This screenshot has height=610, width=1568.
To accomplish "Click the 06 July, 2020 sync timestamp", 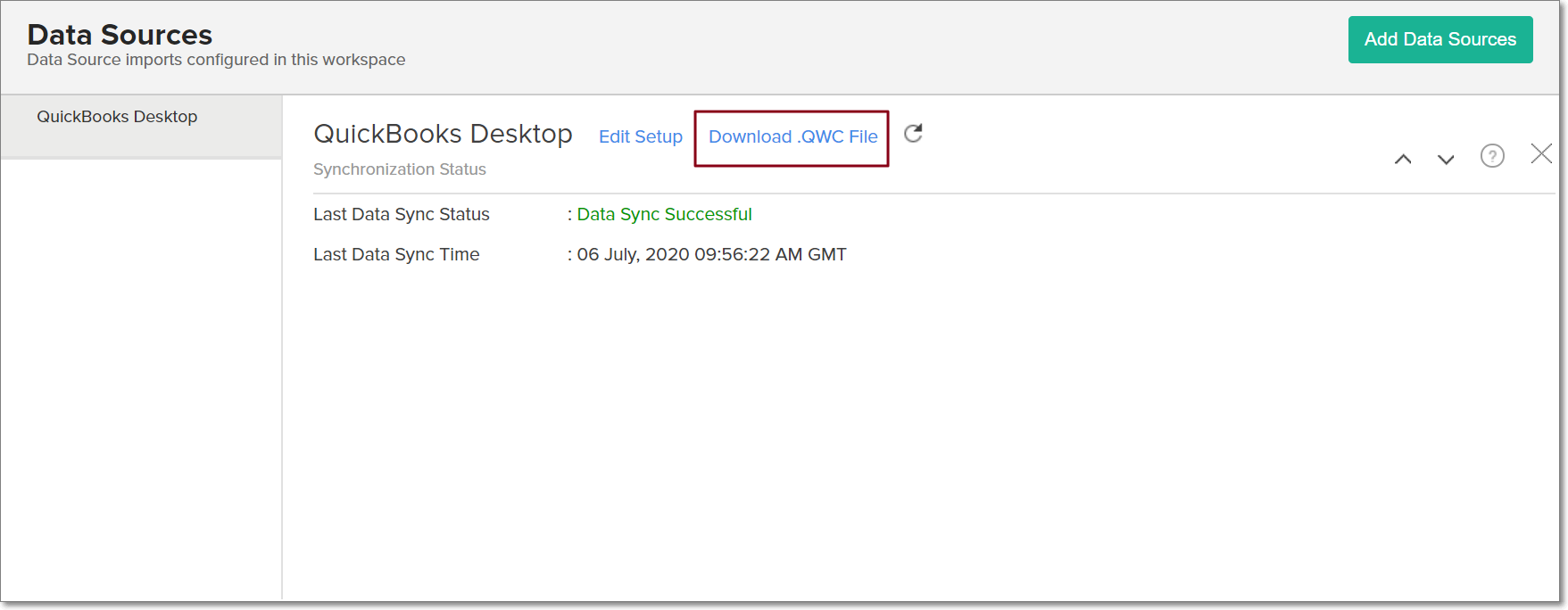I will (711, 254).
